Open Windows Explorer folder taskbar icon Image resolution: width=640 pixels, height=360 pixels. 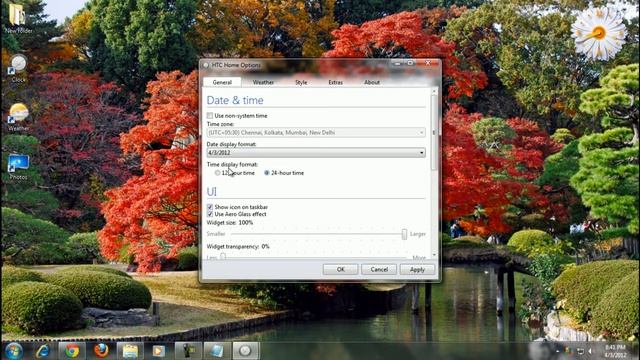[x=130, y=351]
